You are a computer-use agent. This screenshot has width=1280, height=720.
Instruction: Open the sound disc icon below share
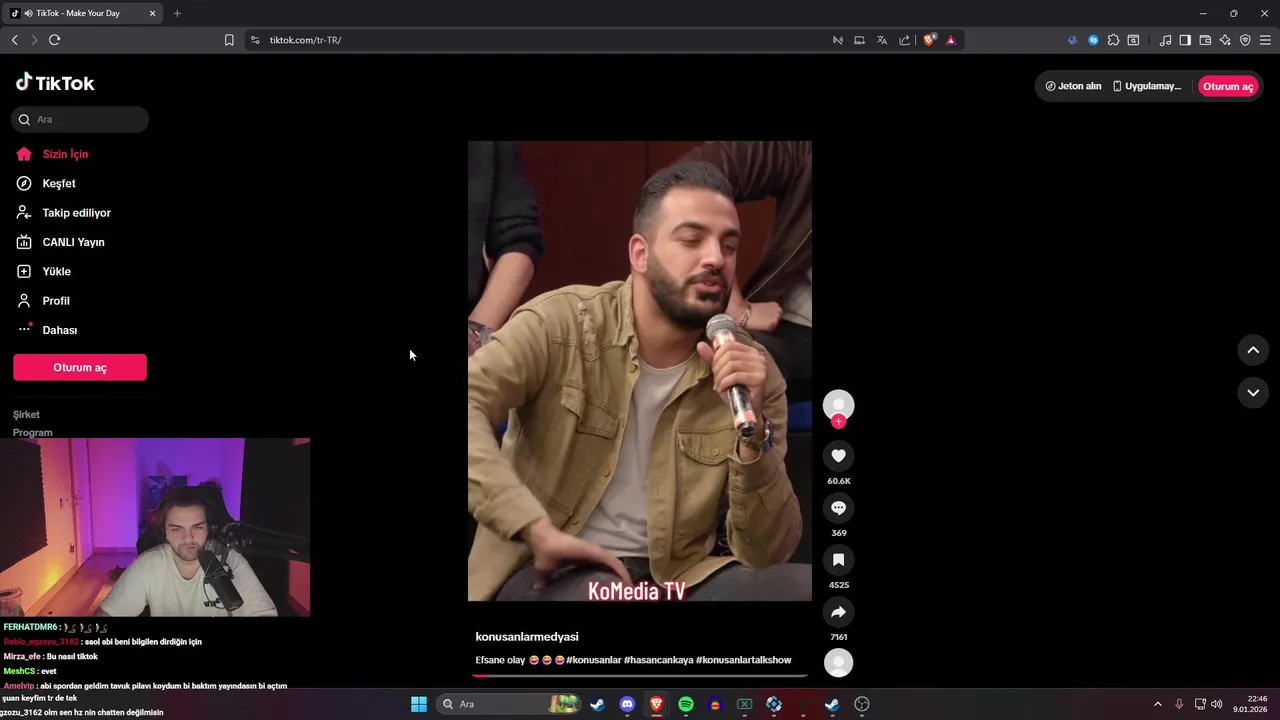point(838,663)
